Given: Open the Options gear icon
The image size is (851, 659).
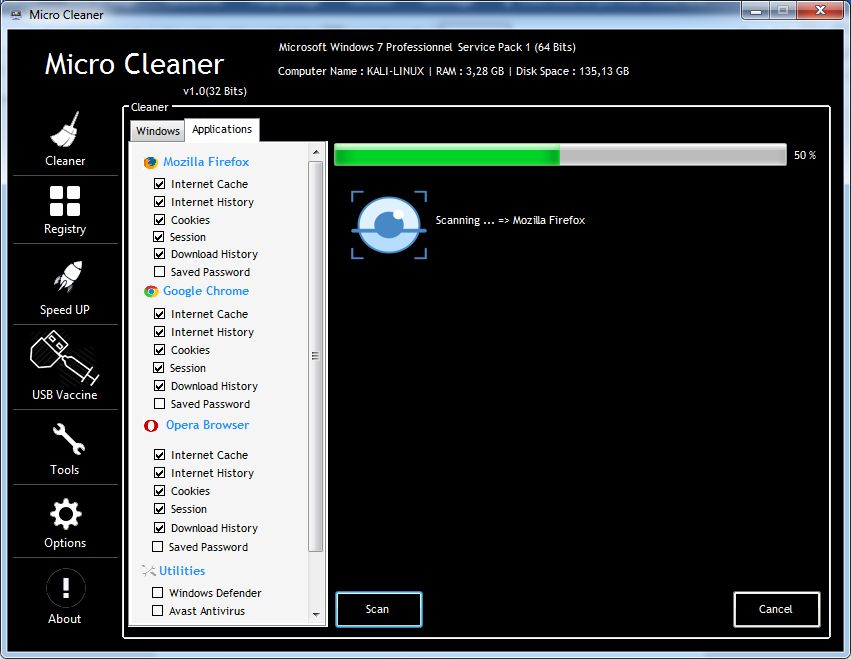Looking at the screenshot, I should coord(66,514).
